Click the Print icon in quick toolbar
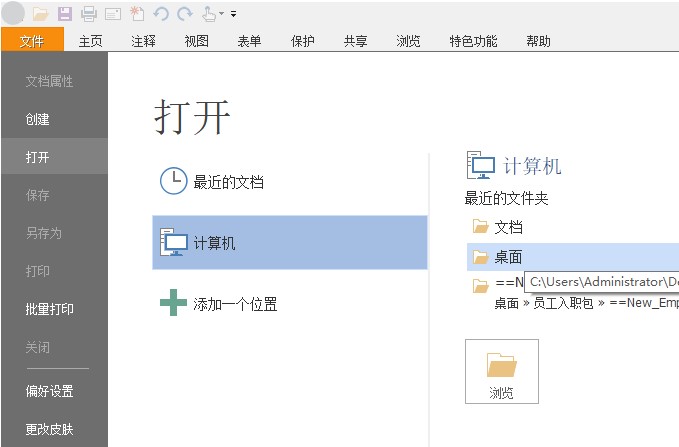 click(89, 14)
